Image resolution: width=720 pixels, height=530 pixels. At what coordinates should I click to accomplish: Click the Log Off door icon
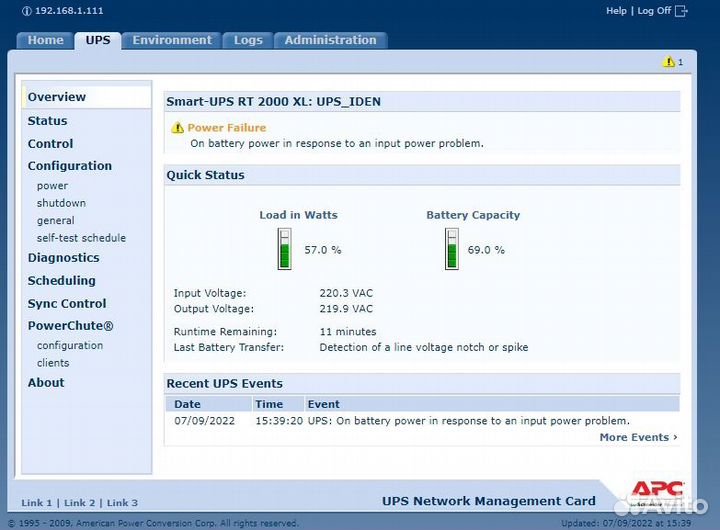[x=682, y=11]
